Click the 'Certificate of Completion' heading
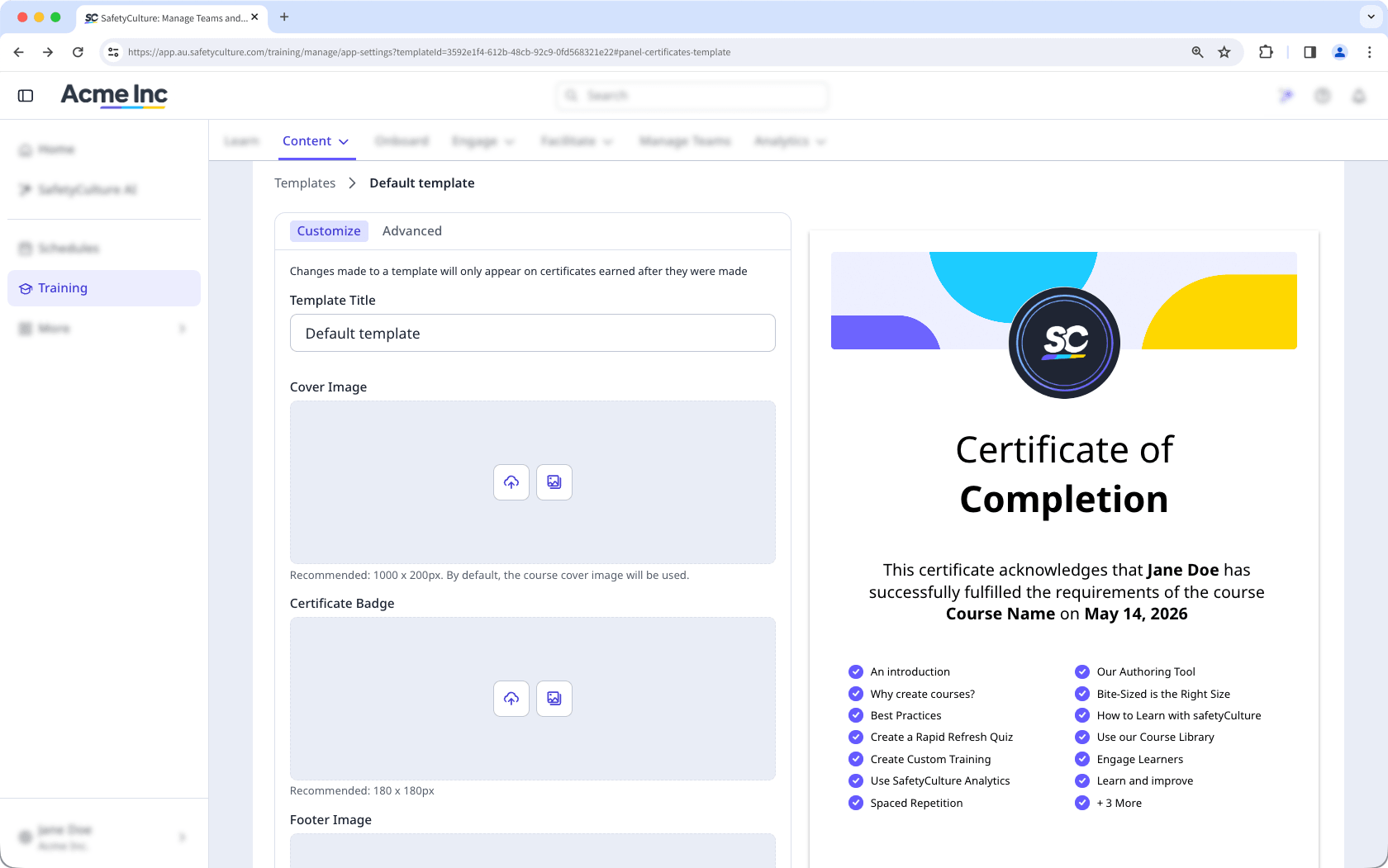 1064,475
